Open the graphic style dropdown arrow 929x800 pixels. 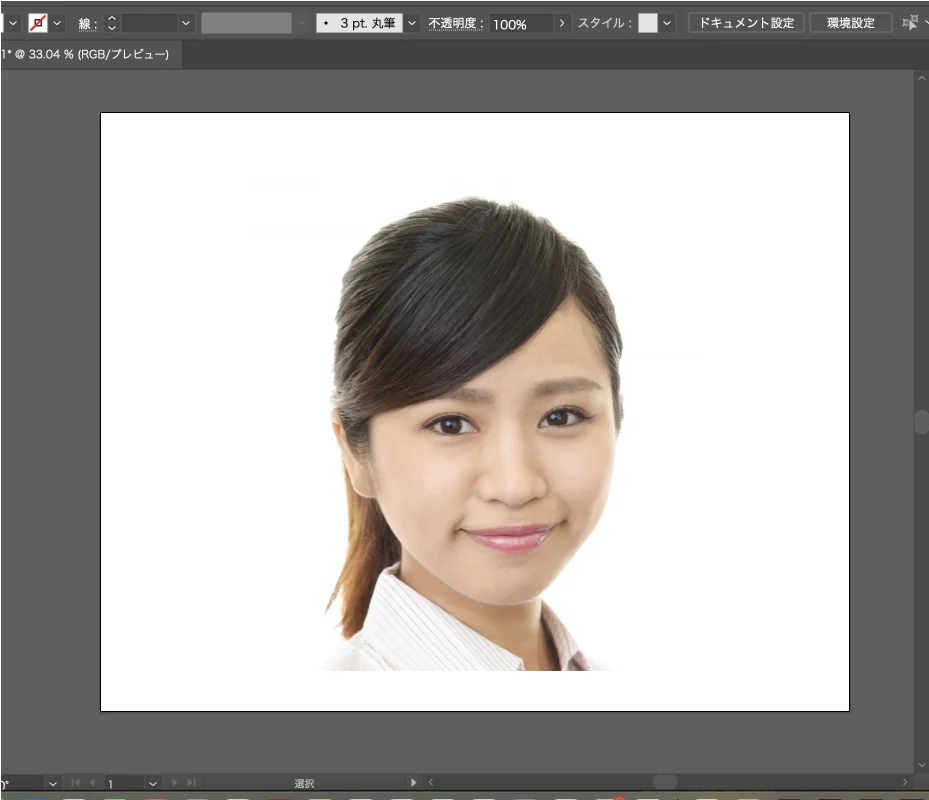[x=667, y=23]
